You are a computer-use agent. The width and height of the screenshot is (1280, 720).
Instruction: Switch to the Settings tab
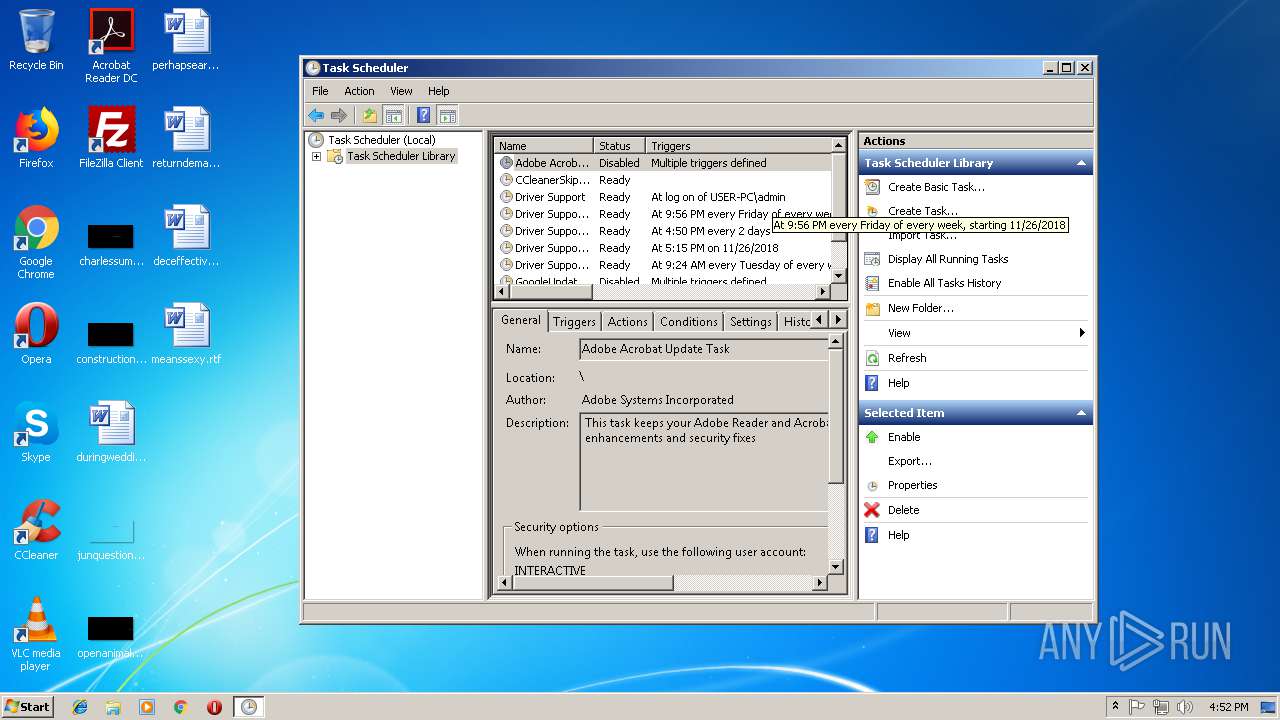coord(750,321)
